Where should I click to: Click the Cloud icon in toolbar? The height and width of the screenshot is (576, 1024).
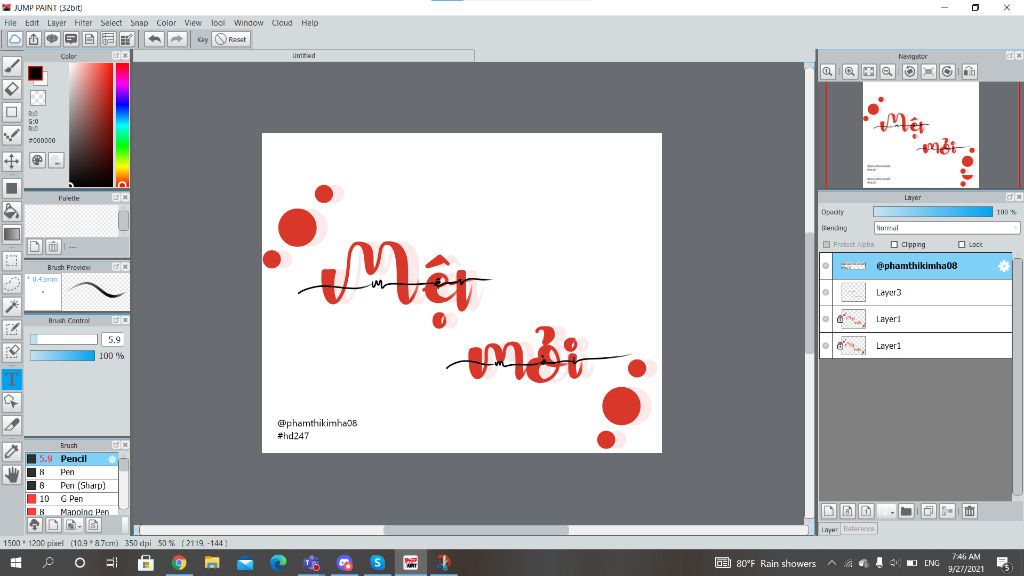[14, 39]
